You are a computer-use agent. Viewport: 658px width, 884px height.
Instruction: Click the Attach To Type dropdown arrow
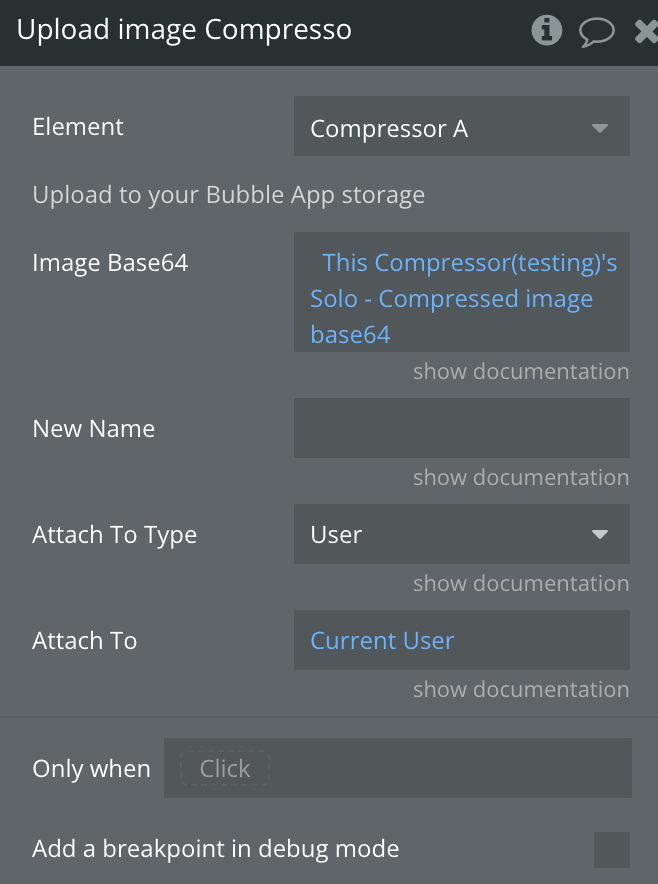coord(600,534)
